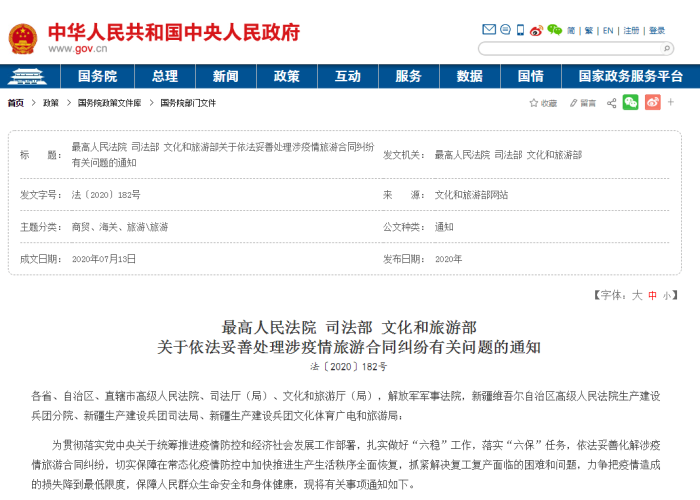Click the search magnifier icon
The height and width of the screenshot is (500, 700).
tap(667, 48)
